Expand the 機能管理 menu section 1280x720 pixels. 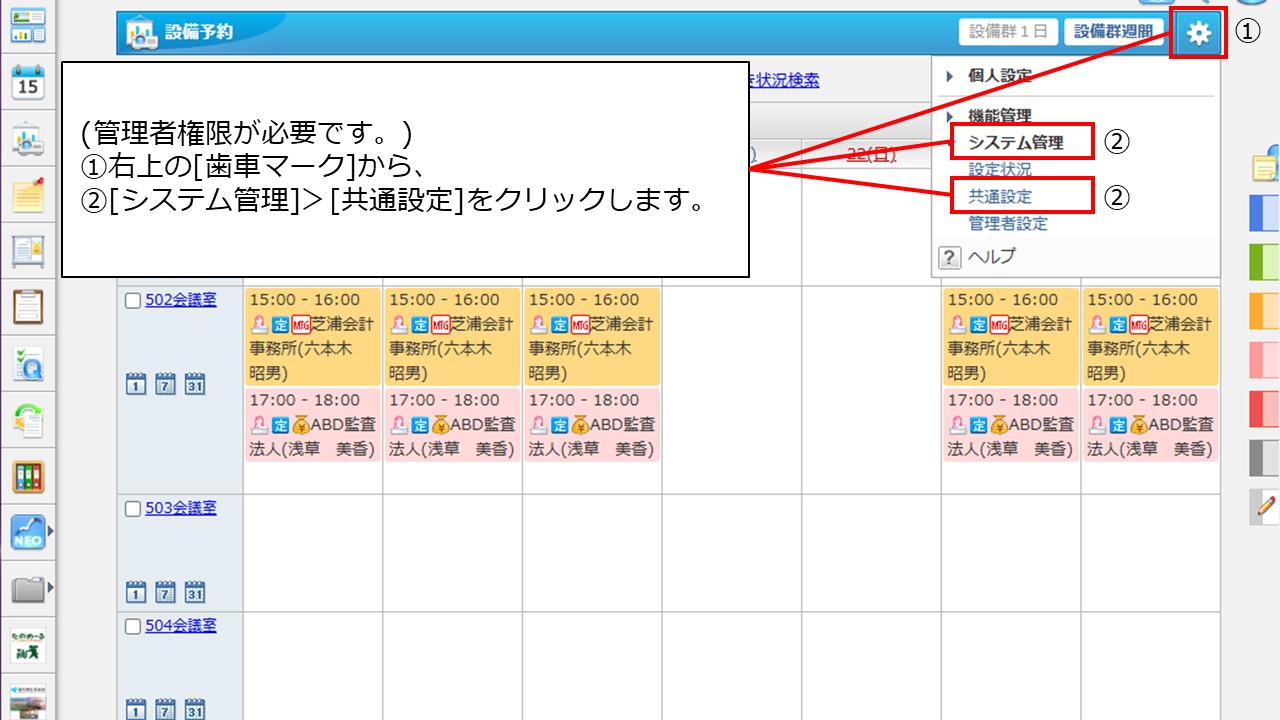pos(948,116)
